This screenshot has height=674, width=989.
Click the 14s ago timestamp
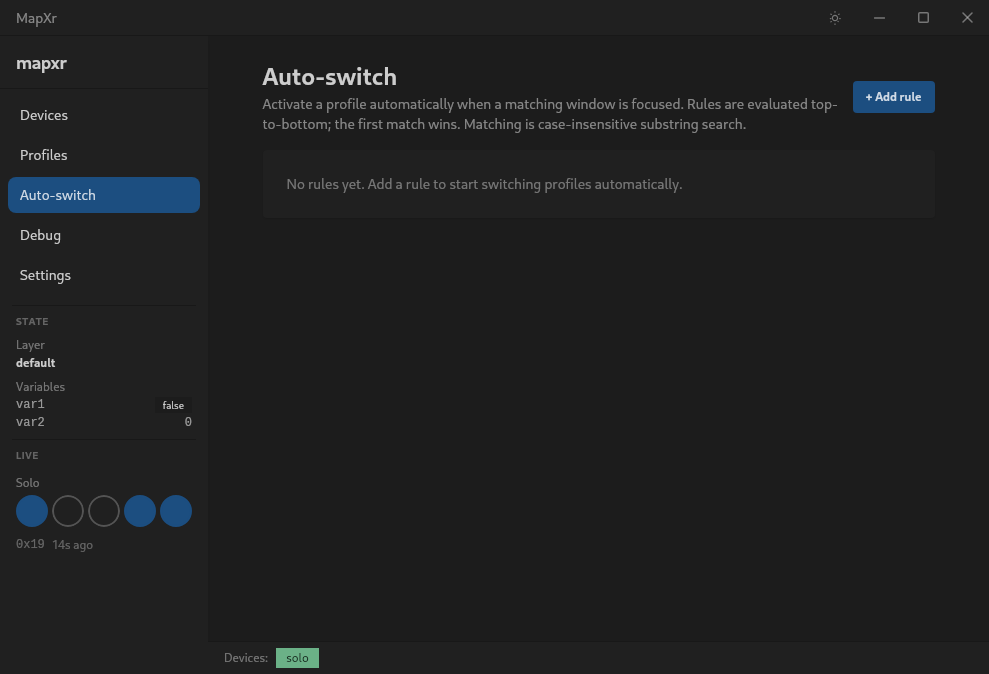click(72, 544)
